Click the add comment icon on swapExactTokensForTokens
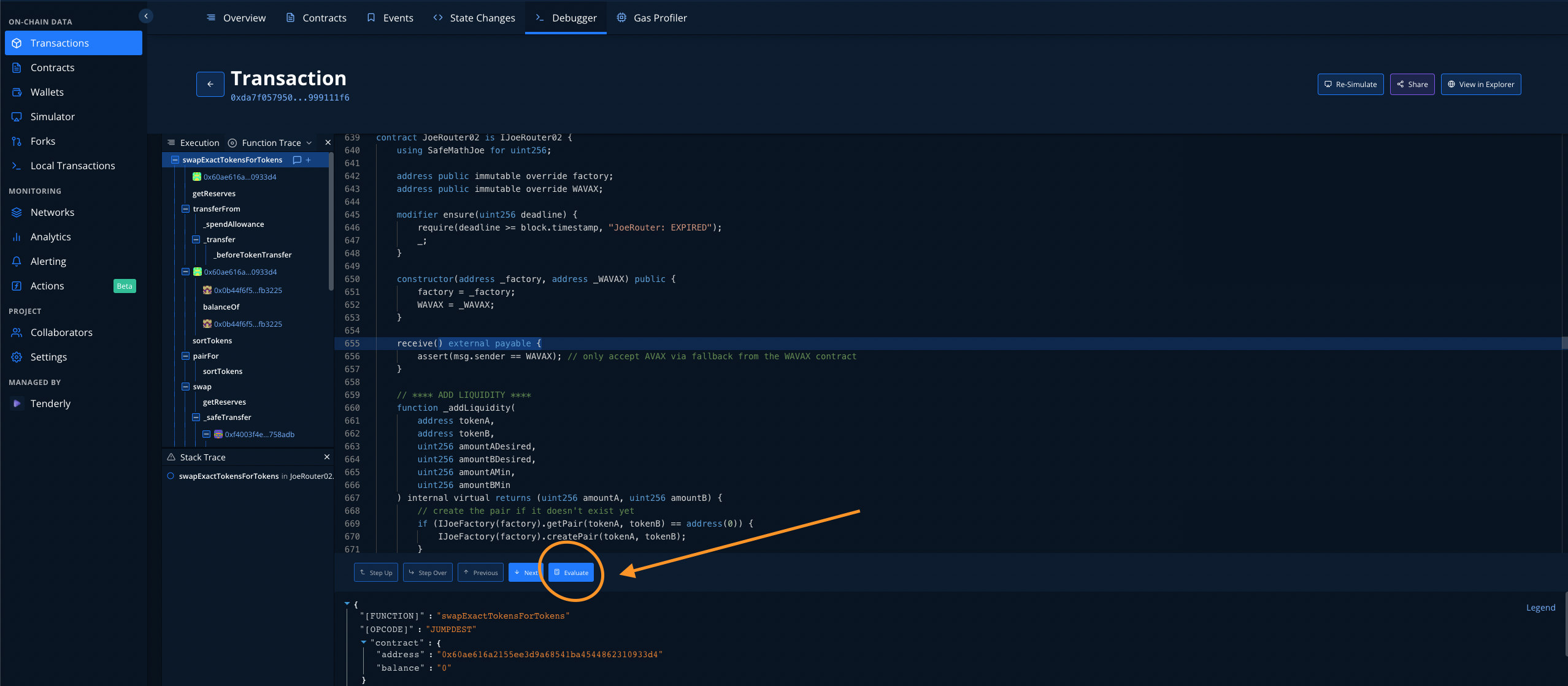1568x686 pixels. 298,160
